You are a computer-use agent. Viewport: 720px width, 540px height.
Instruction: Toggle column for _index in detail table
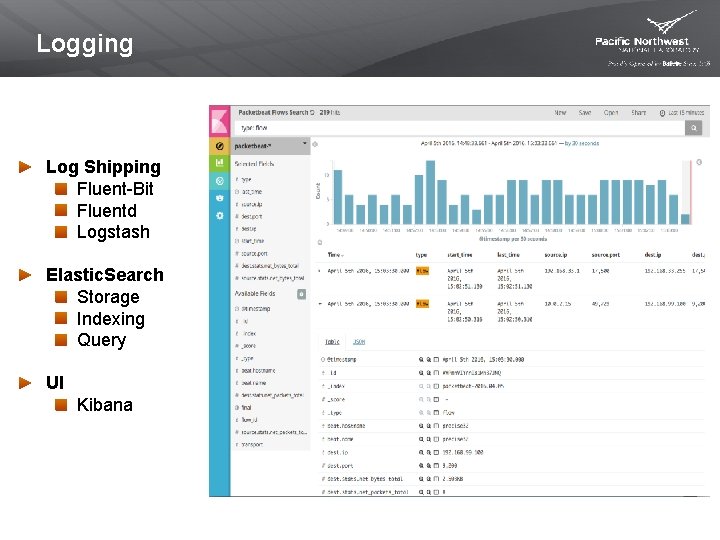tap(436, 386)
